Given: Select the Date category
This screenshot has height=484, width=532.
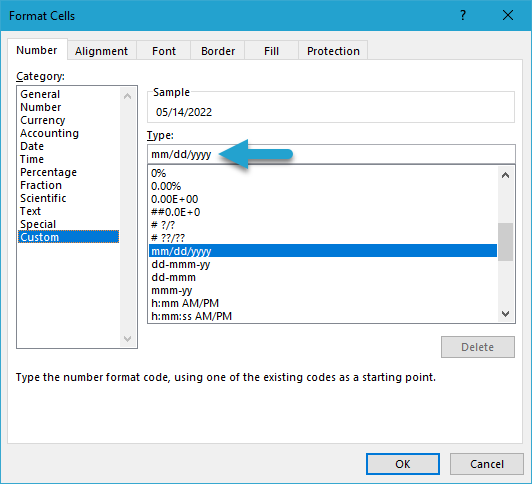Looking at the screenshot, I should 68,146.
